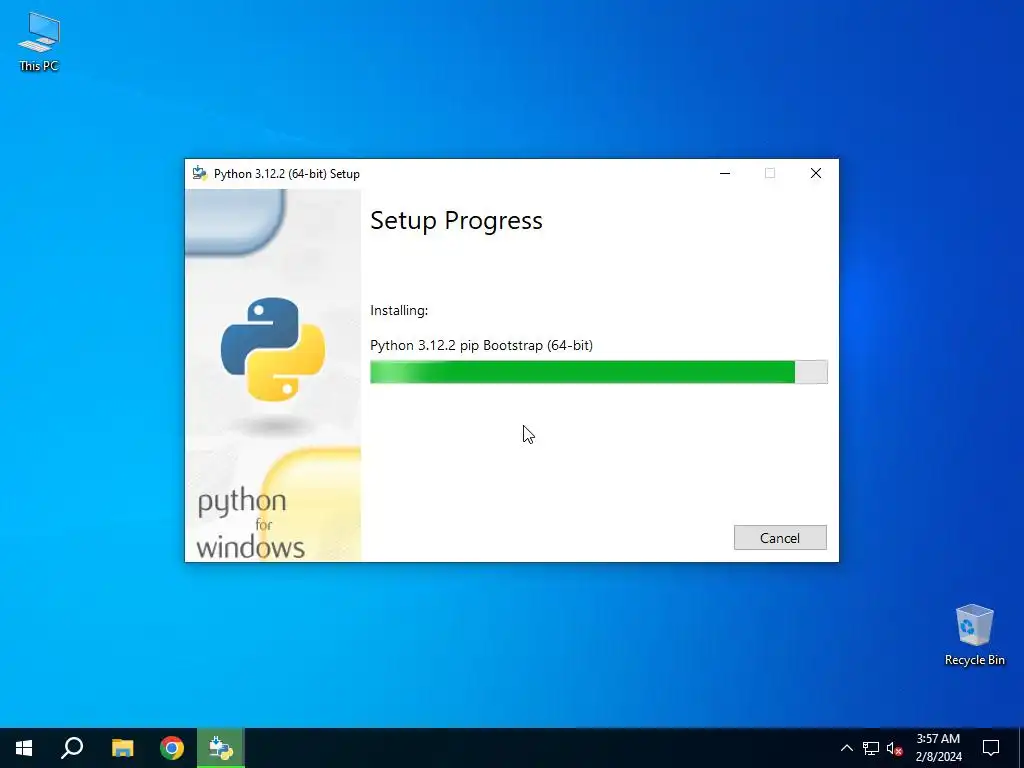Open the network status tray icon
Viewport: 1024px width, 768px height.
pos(871,748)
